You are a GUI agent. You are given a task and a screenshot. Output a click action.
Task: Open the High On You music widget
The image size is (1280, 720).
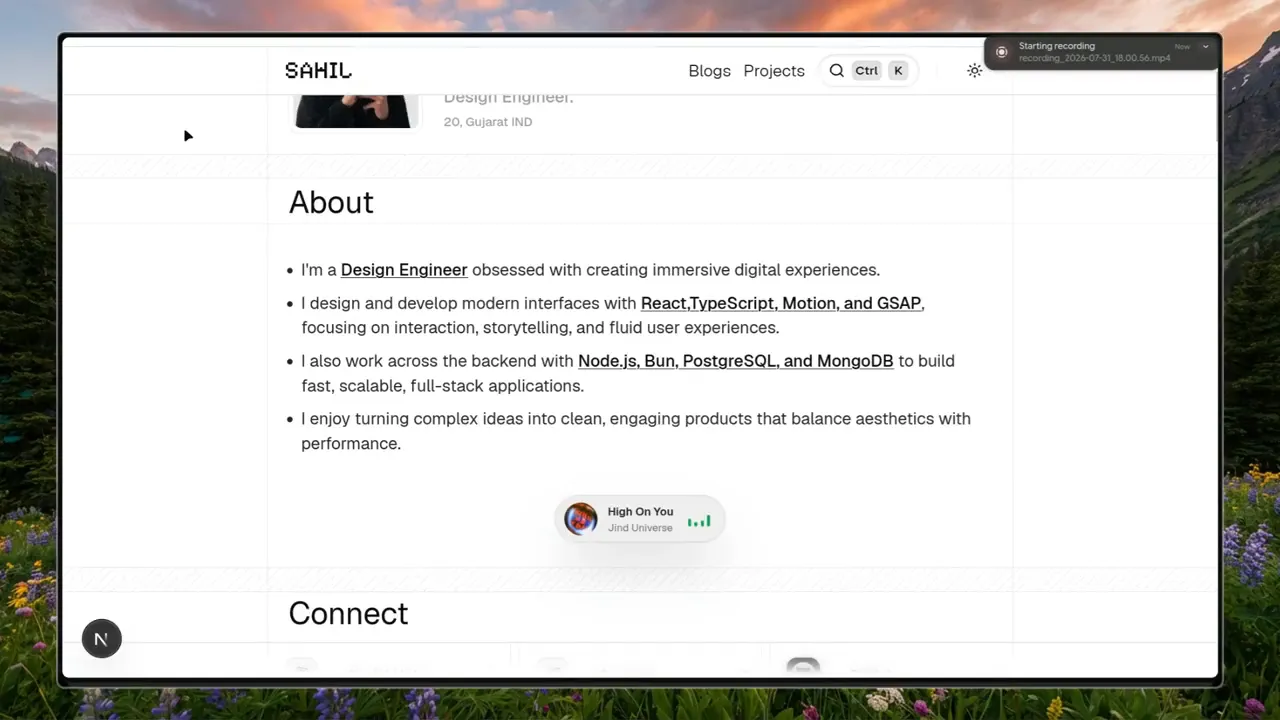pyautogui.click(x=640, y=519)
